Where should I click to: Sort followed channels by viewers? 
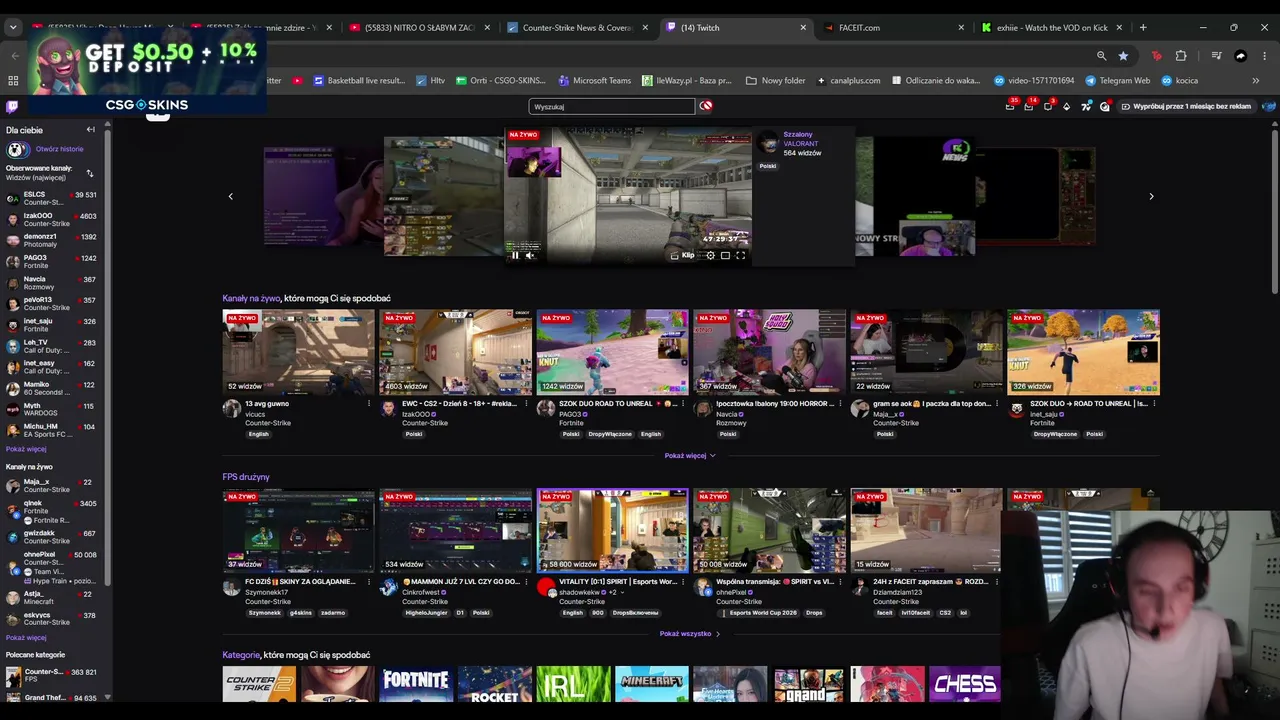coord(89,173)
